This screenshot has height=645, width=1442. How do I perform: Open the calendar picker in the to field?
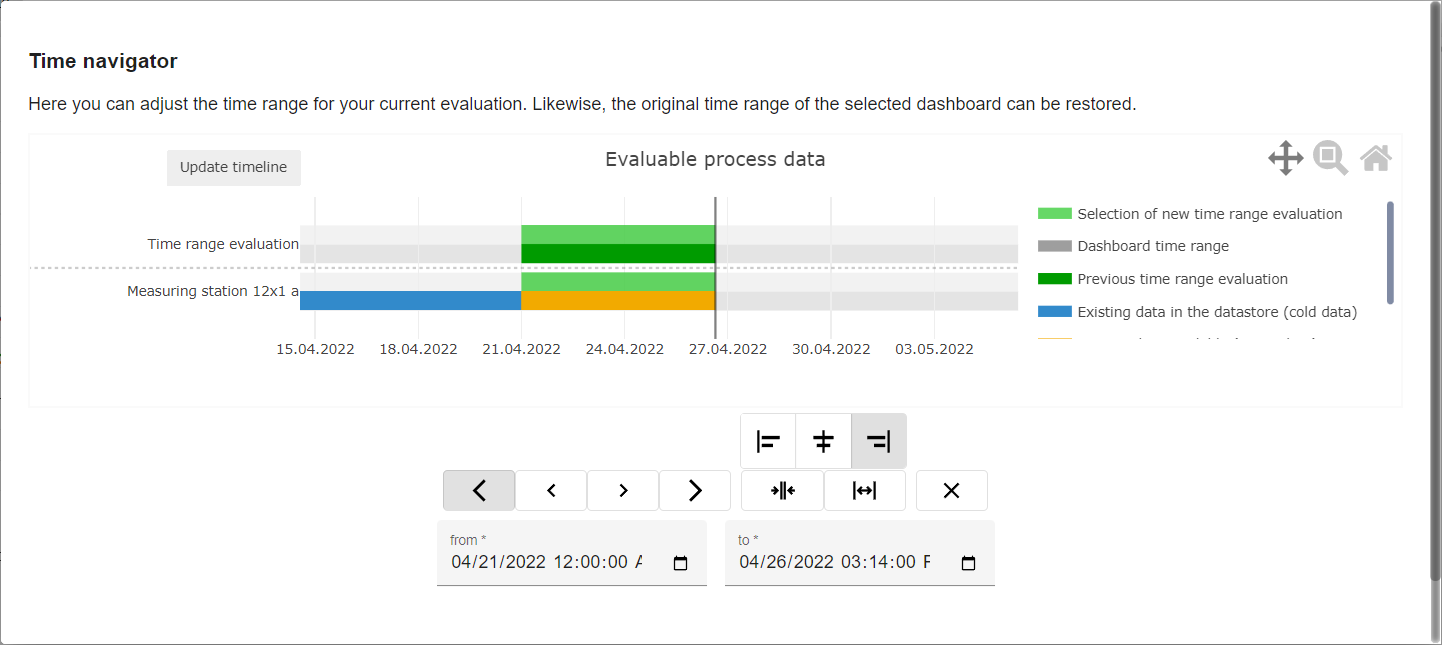(x=968, y=563)
